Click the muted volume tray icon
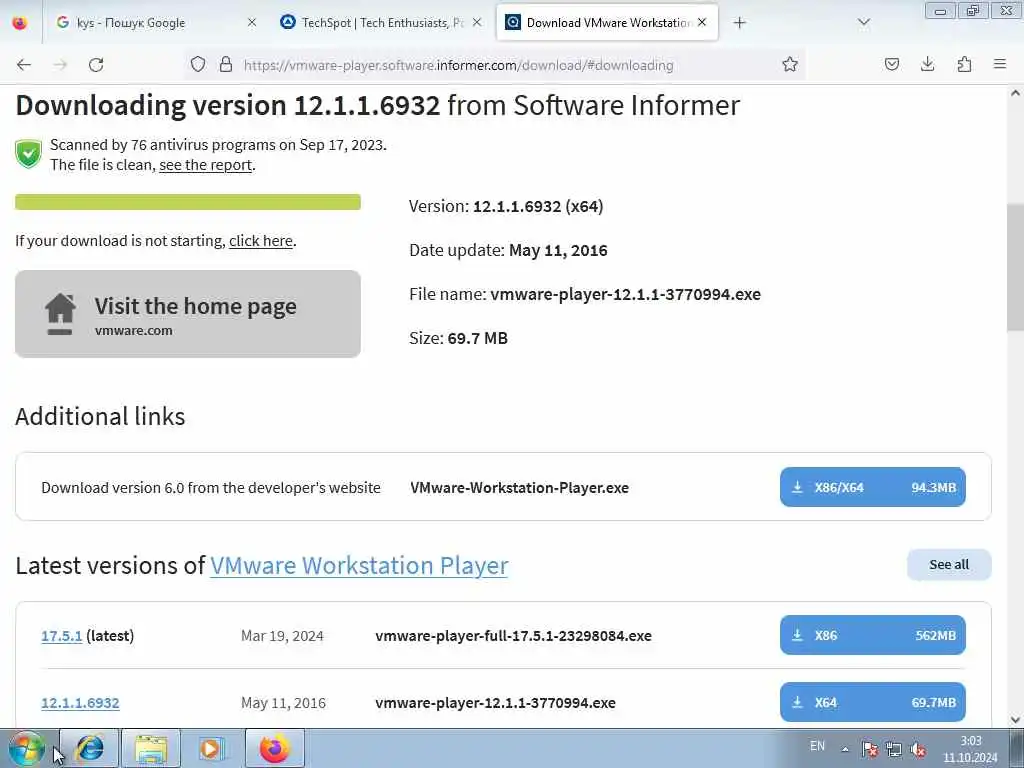Screen dimensions: 1024x768 pyautogui.click(x=918, y=749)
